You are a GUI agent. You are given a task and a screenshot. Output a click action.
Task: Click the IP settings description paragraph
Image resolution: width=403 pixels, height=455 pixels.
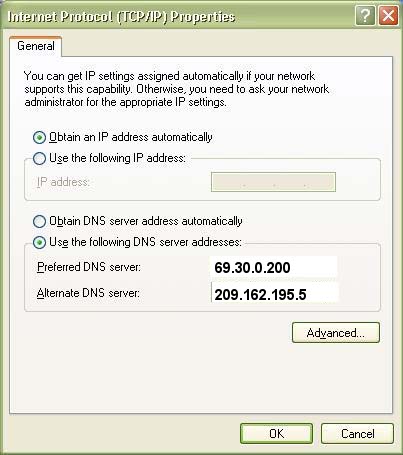tap(177, 89)
